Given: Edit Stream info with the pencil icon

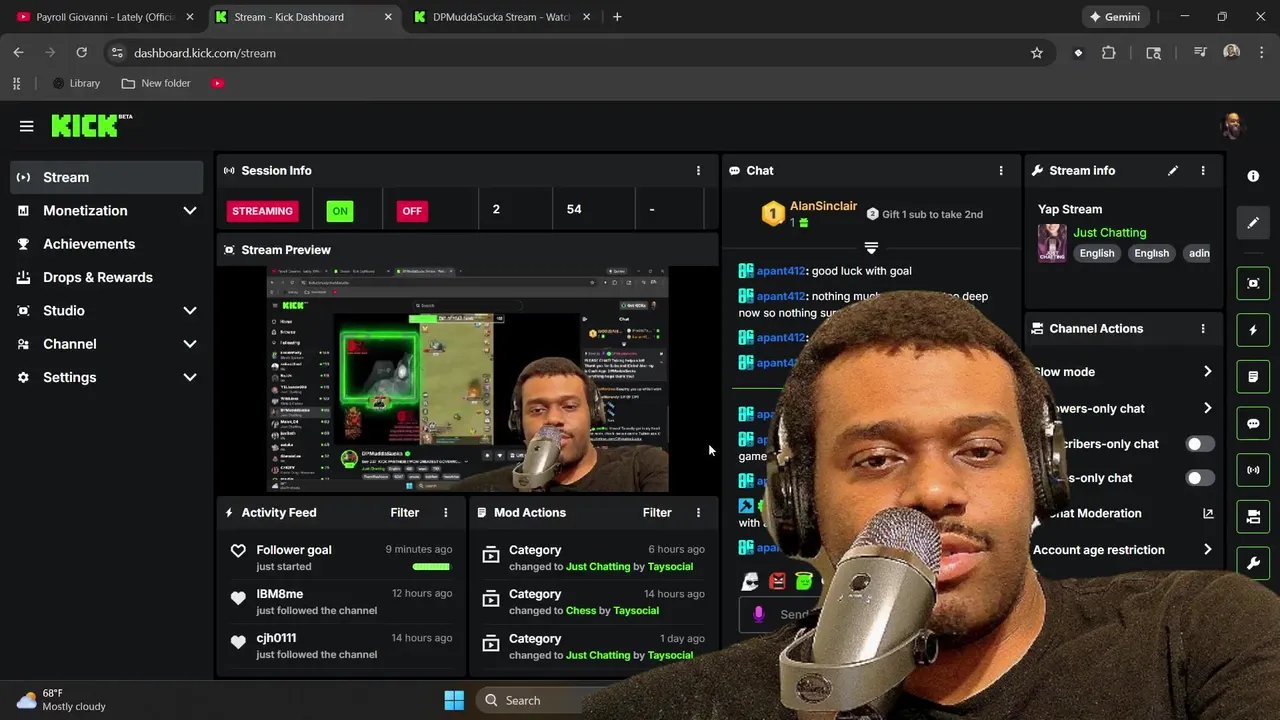Looking at the screenshot, I should 1173,171.
